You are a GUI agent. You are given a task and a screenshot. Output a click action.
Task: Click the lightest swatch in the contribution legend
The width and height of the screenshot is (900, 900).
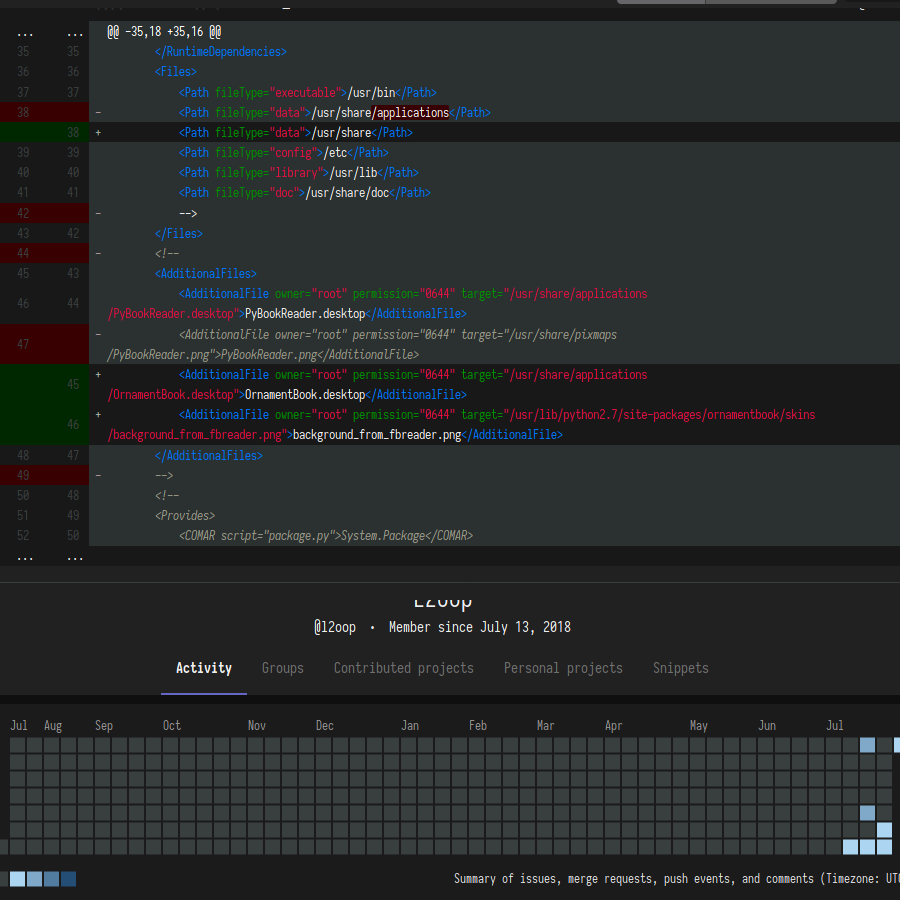pyautogui.click(x=18, y=879)
